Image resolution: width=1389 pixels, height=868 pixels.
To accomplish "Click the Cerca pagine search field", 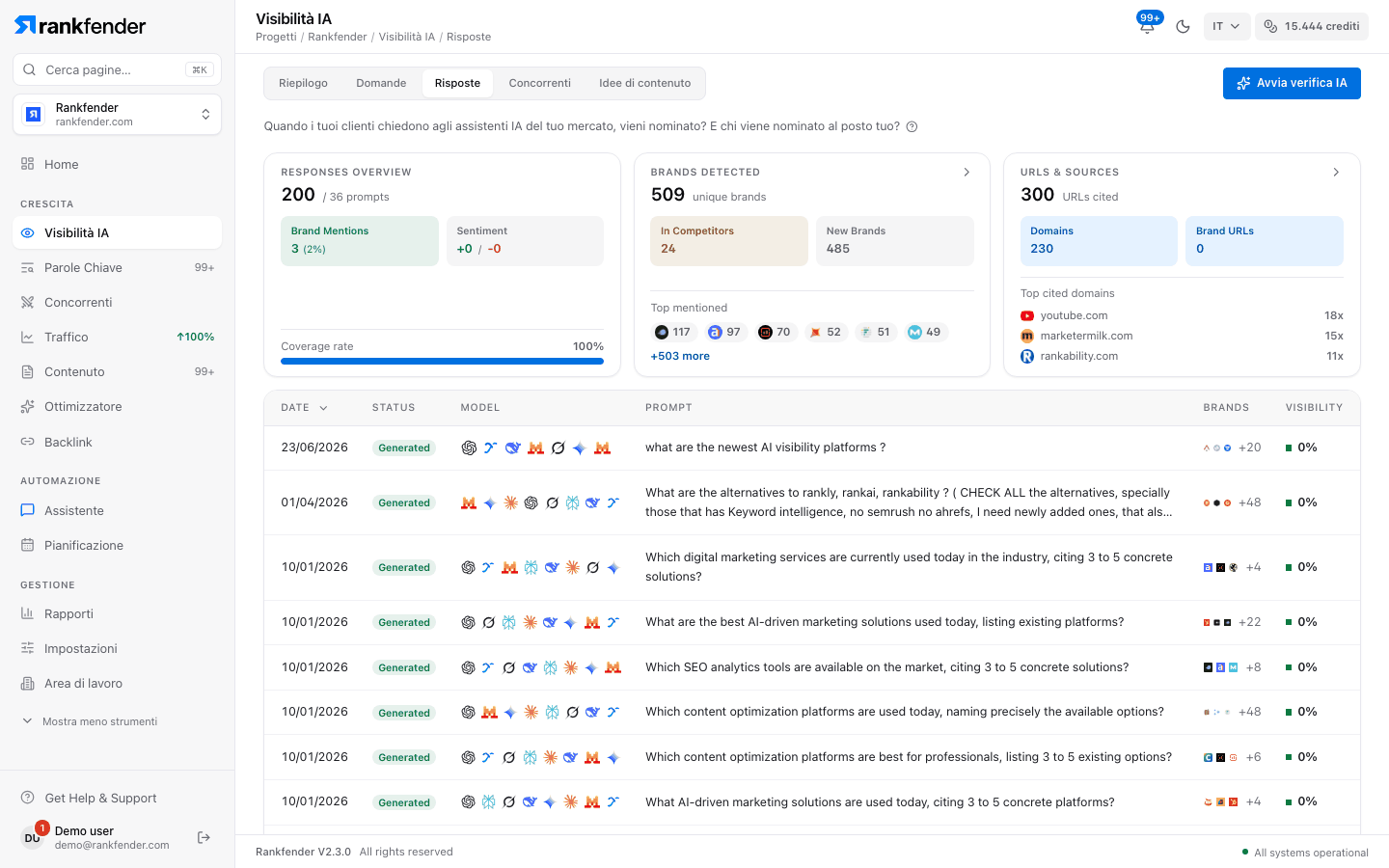I will (x=117, y=69).
